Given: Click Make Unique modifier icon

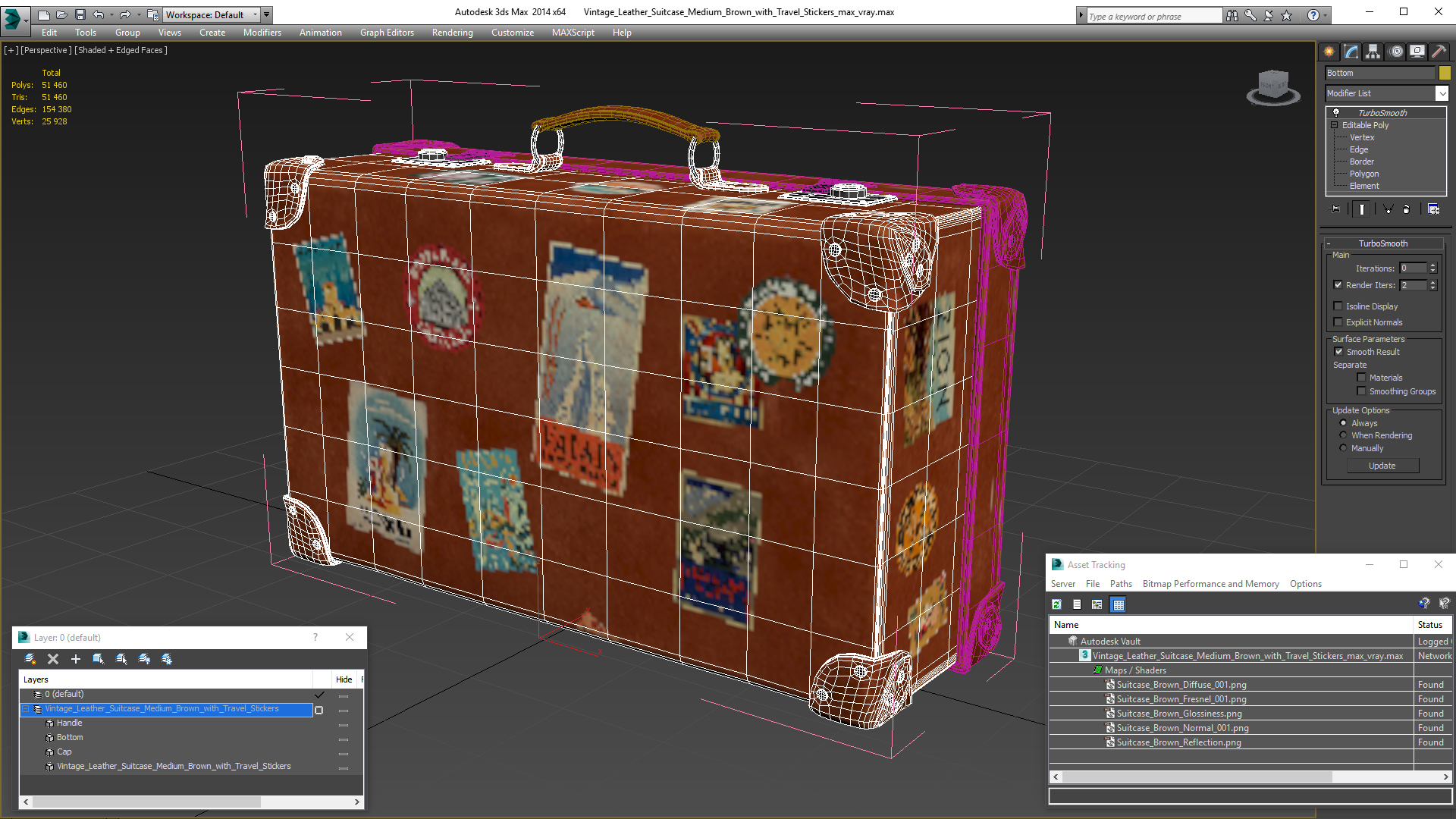Looking at the screenshot, I should (x=1388, y=209).
